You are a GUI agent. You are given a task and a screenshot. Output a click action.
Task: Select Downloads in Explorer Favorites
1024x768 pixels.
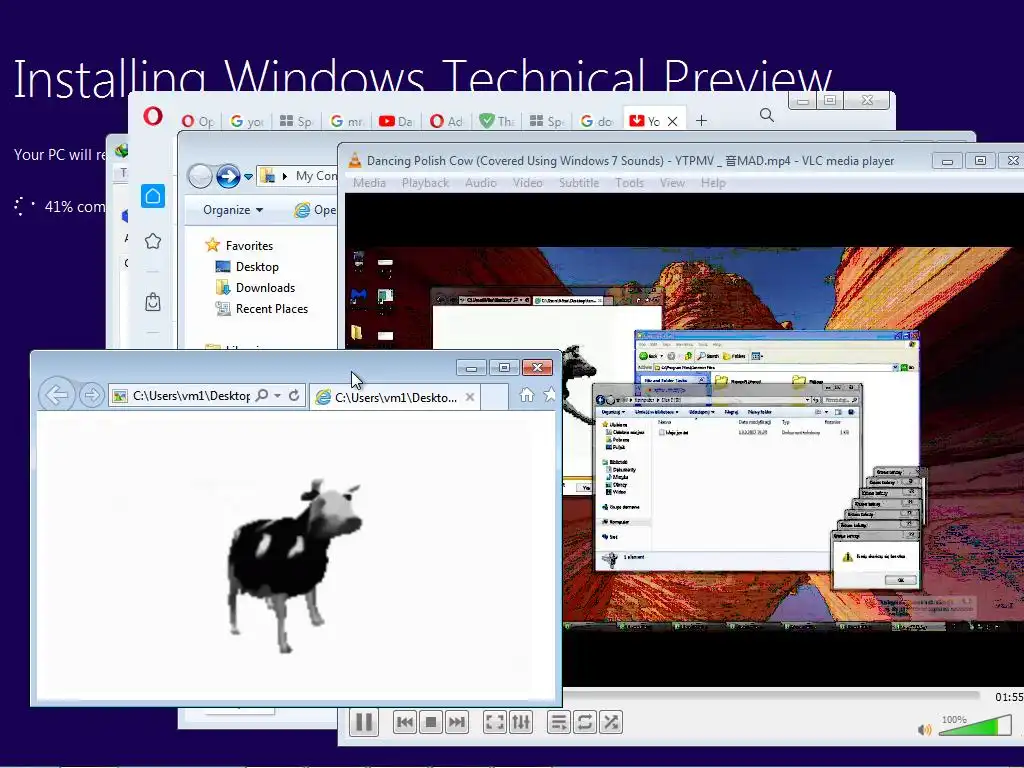coord(265,287)
